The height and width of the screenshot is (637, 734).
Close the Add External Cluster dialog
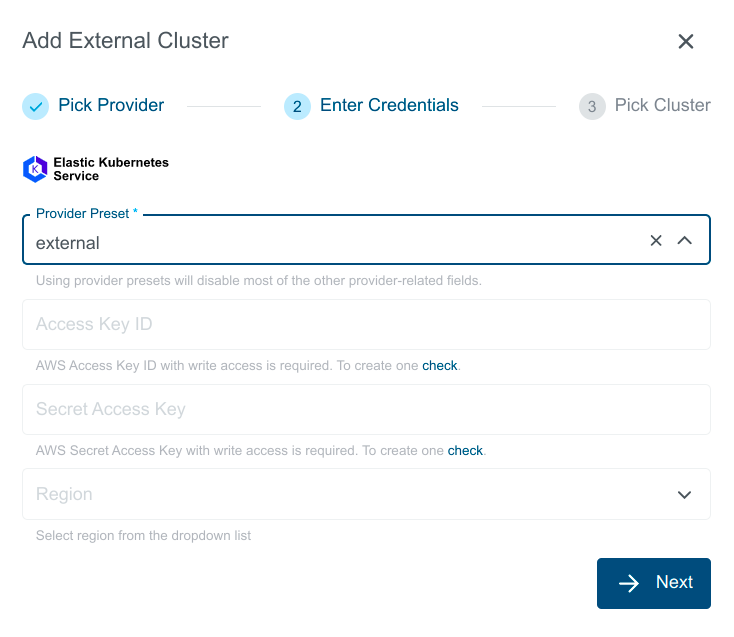click(685, 41)
